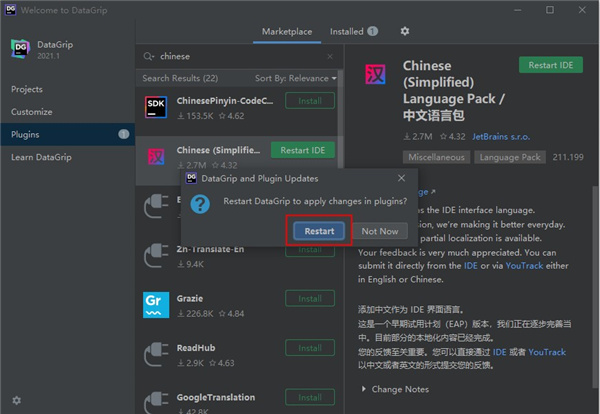Click the Chinese language pack icon in list
Screen dimensions: 600x414
click(x=155, y=157)
